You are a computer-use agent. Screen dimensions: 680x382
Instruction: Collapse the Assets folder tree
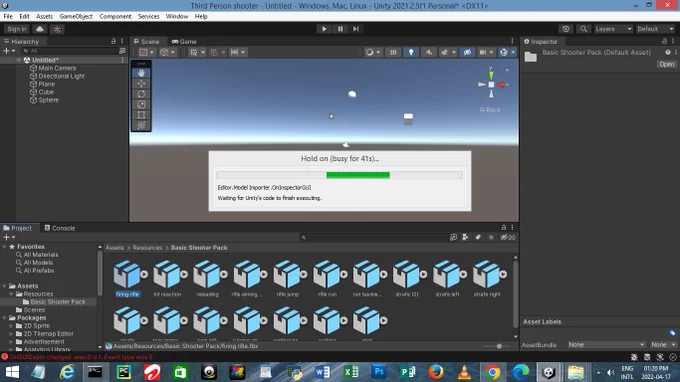click(5, 286)
